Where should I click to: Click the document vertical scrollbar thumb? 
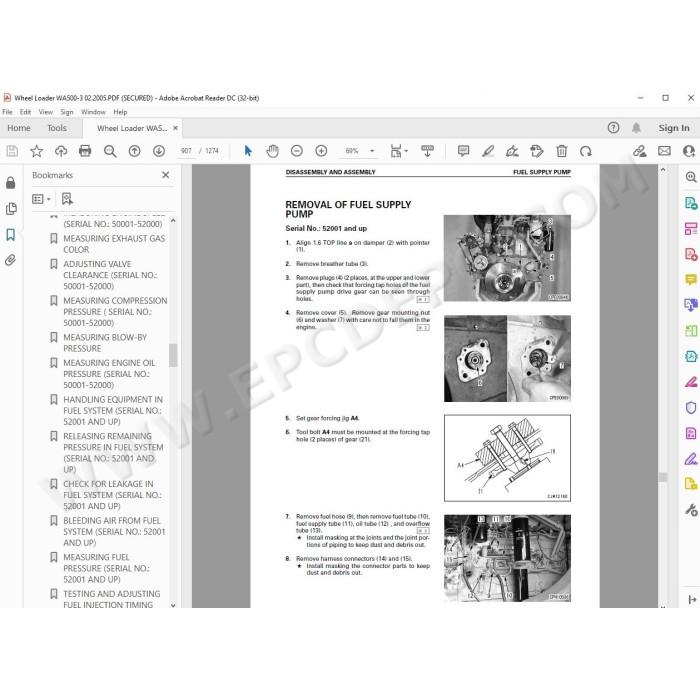(x=663, y=477)
